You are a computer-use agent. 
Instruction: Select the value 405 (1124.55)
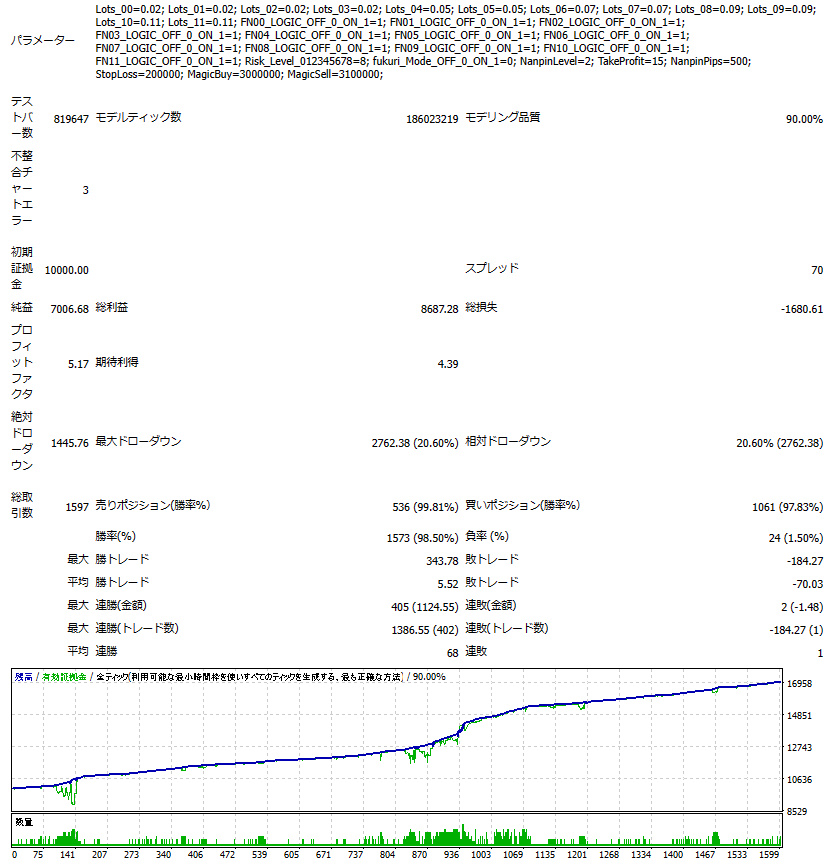coord(425,607)
